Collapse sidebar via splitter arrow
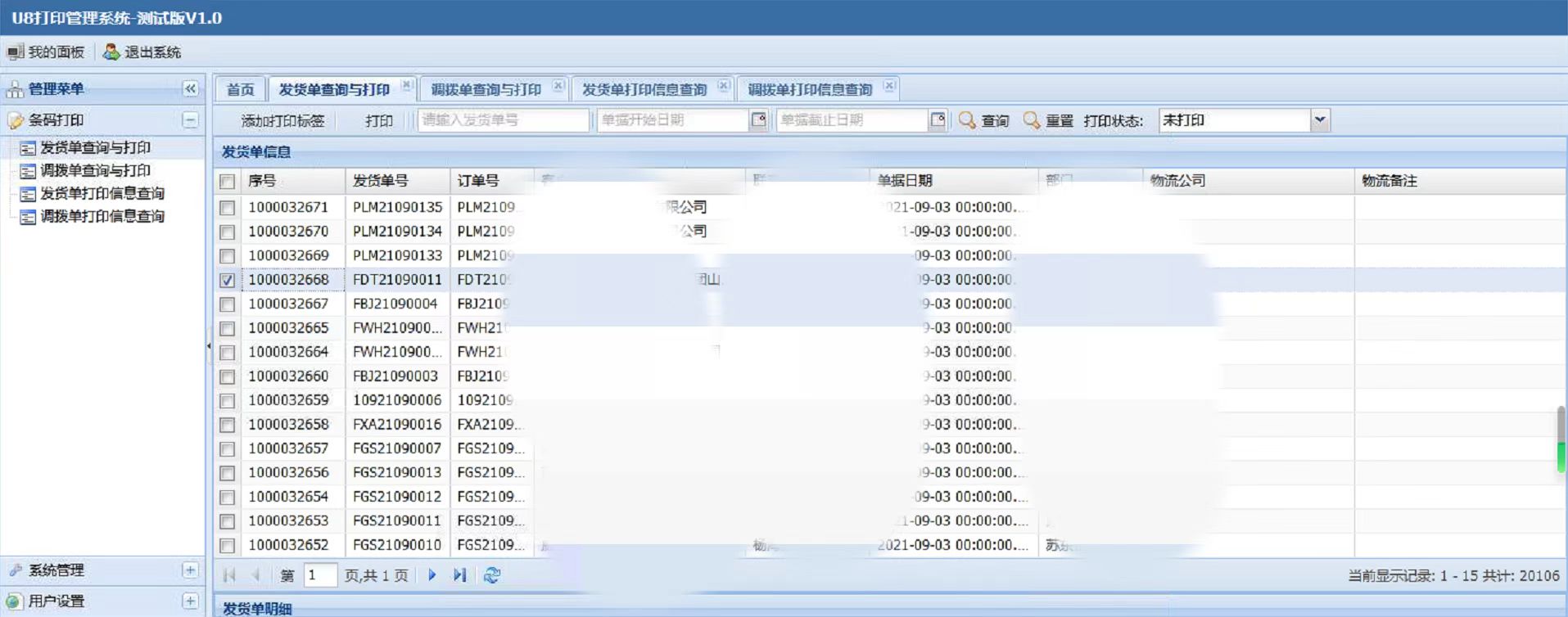This screenshot has height=617, width=1568. 209,347
